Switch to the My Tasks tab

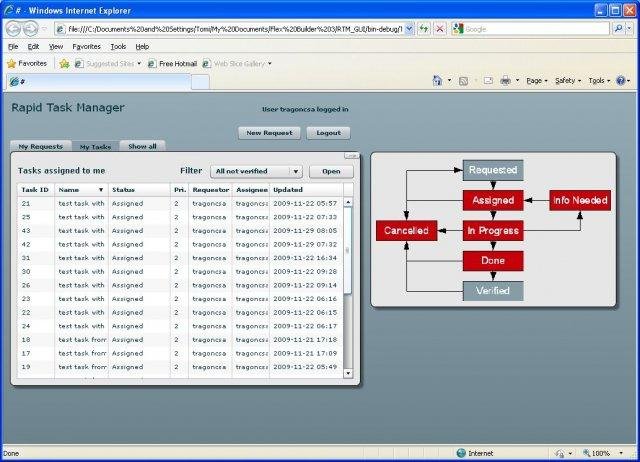point(96,147)
